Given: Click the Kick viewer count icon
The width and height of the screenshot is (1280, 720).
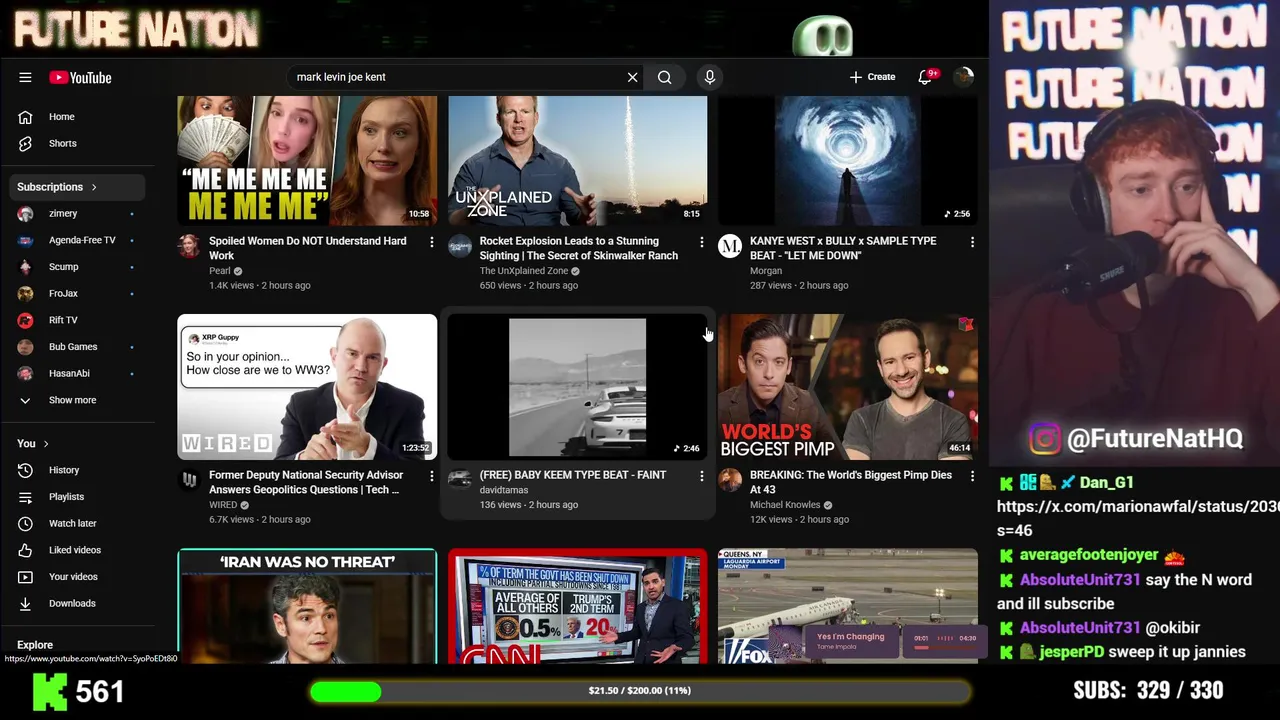Looking at the screenshot, I should pyautogui.click(x=50, y=691).
